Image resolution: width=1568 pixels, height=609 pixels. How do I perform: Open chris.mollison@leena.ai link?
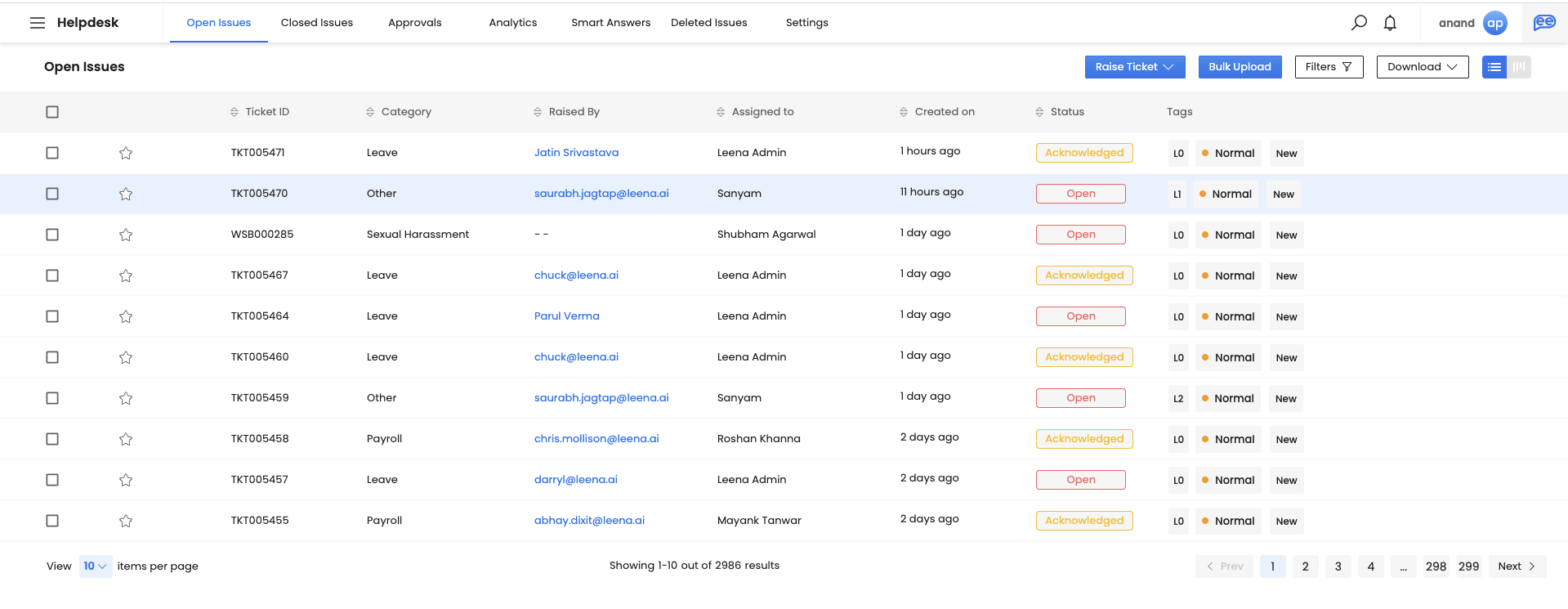click(596, 439)
